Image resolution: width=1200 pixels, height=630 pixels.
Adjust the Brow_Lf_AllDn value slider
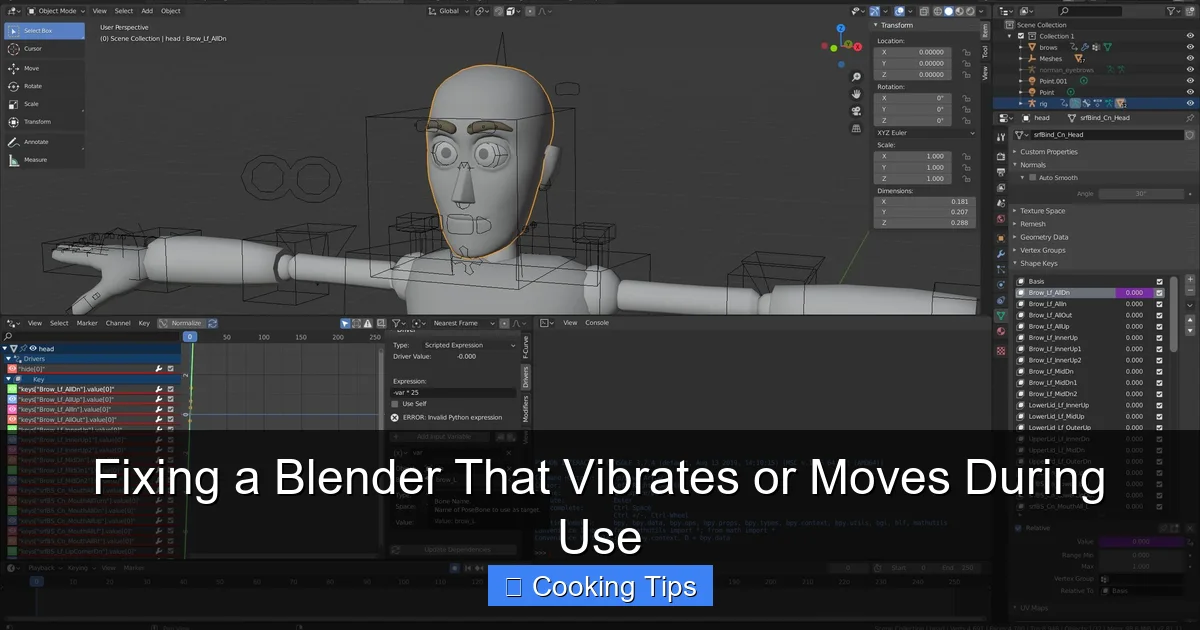click(x=1134, y=293)
